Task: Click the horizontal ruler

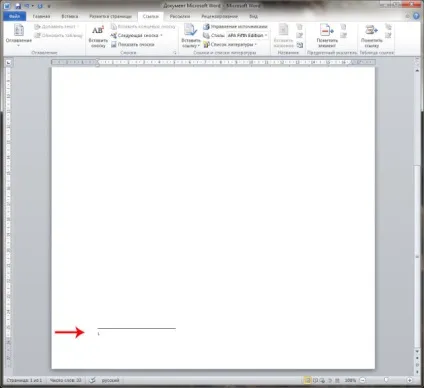Action: [x=213, y=62]
